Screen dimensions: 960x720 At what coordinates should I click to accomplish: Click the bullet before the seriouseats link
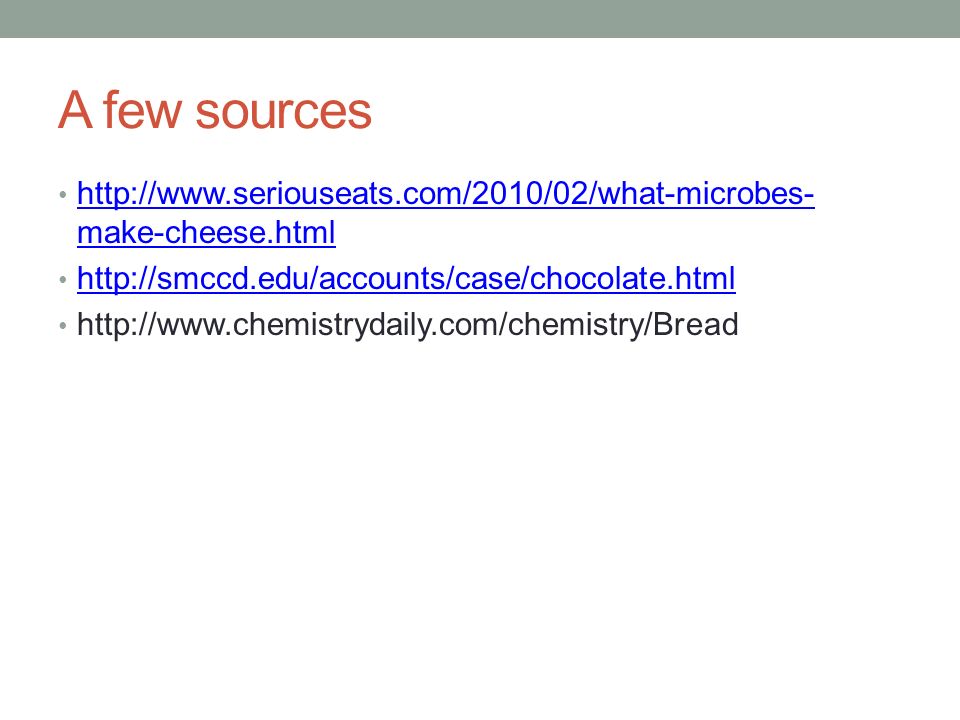[x=63, y=195]
